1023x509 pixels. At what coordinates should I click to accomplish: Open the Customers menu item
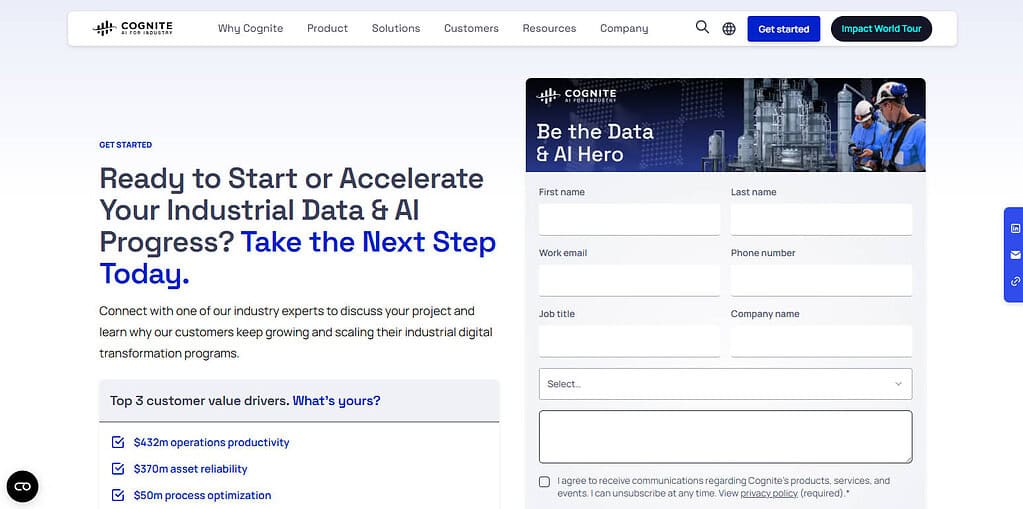(x=471, y=29)
